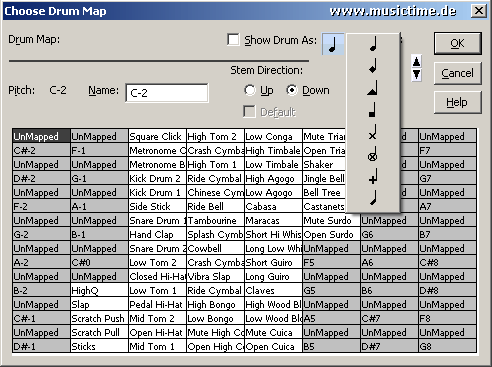Select the Snare Drum 2 cell

pos(157,248)
